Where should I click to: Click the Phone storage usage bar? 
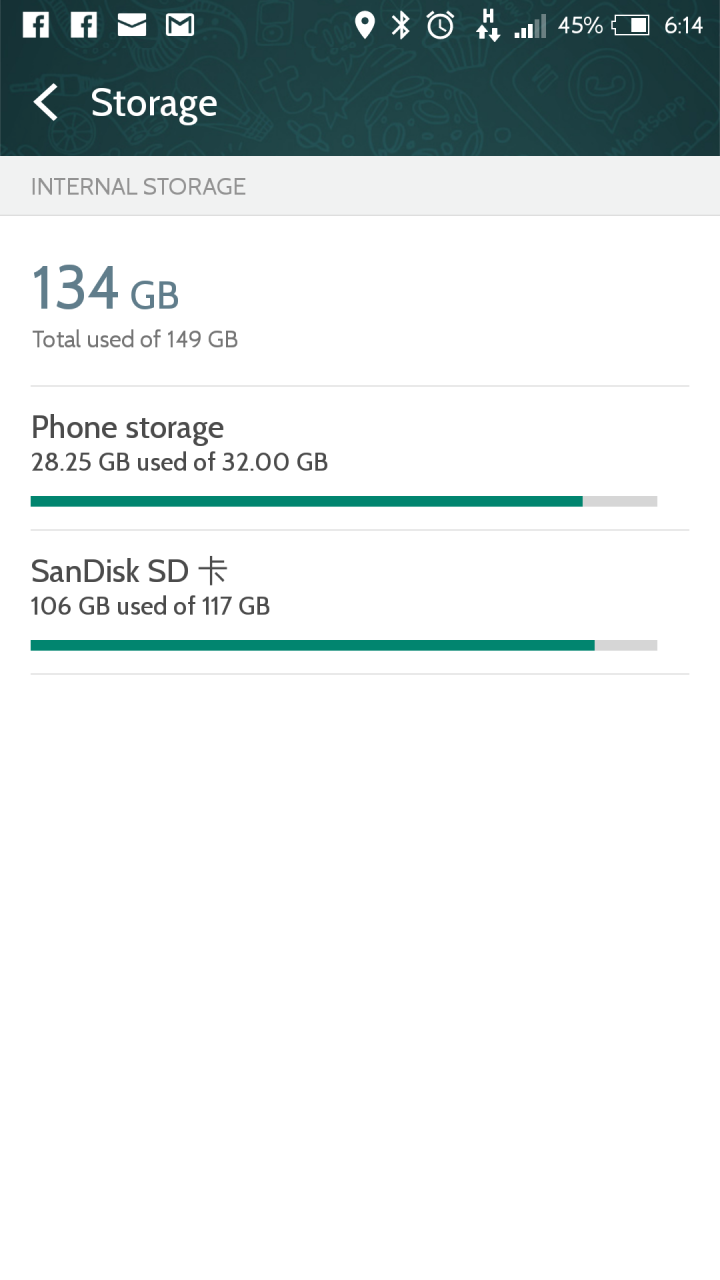coord(344,501)
